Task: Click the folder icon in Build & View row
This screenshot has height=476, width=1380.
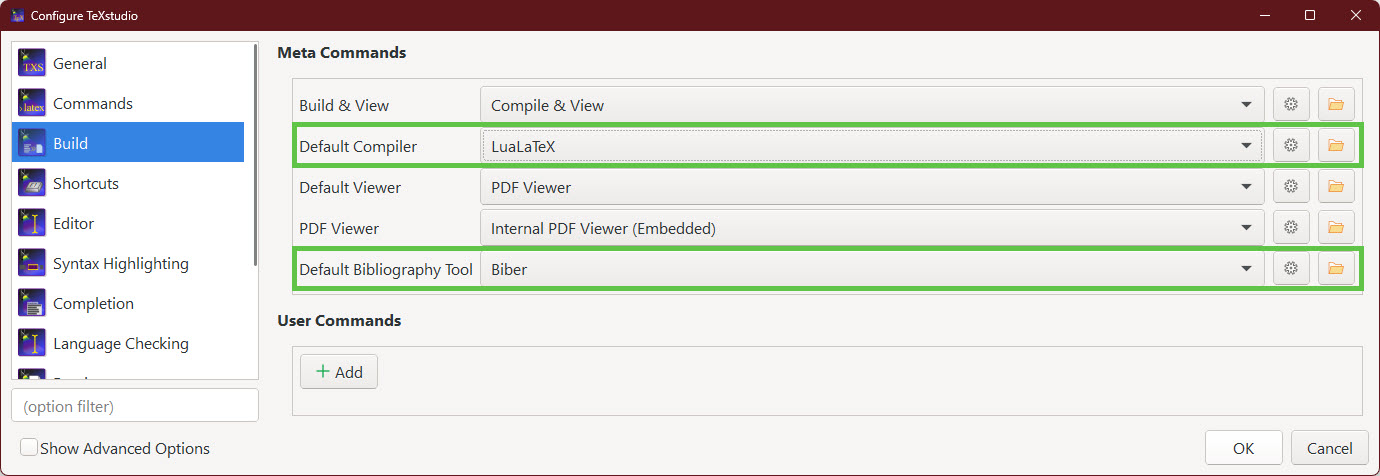Action: [1335, 105]
